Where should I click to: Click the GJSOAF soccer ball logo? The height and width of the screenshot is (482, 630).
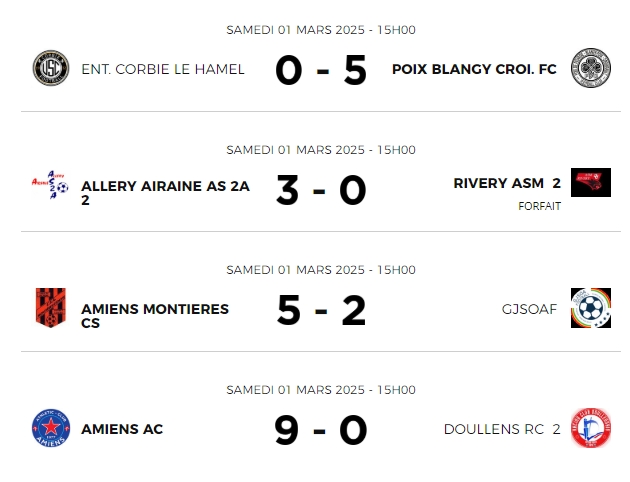pos(591,308)
